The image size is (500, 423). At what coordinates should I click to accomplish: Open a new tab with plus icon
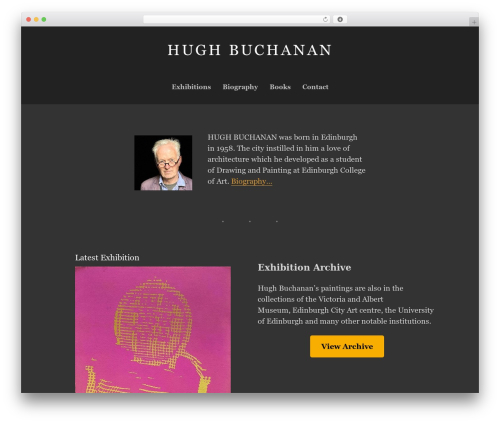pyautogui.click(x=474, y=22)
